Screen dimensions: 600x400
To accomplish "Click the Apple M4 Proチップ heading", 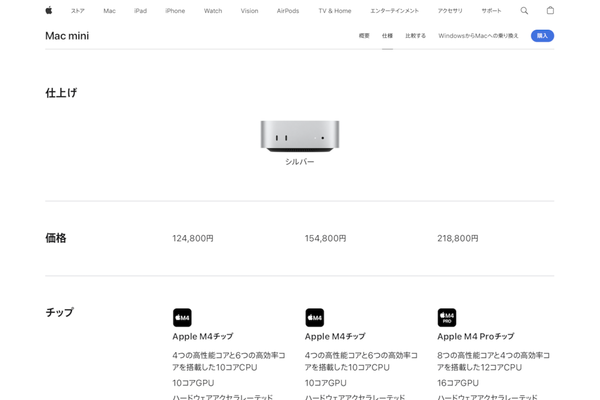I will point(476,336).
